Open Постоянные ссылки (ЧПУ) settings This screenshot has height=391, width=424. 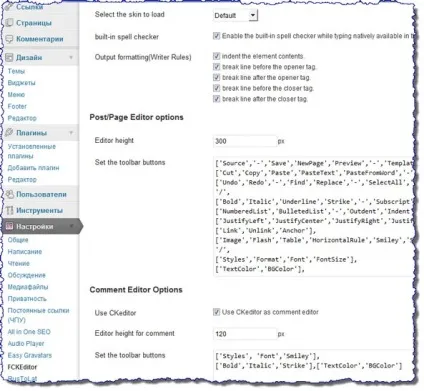tap(38, 315)
